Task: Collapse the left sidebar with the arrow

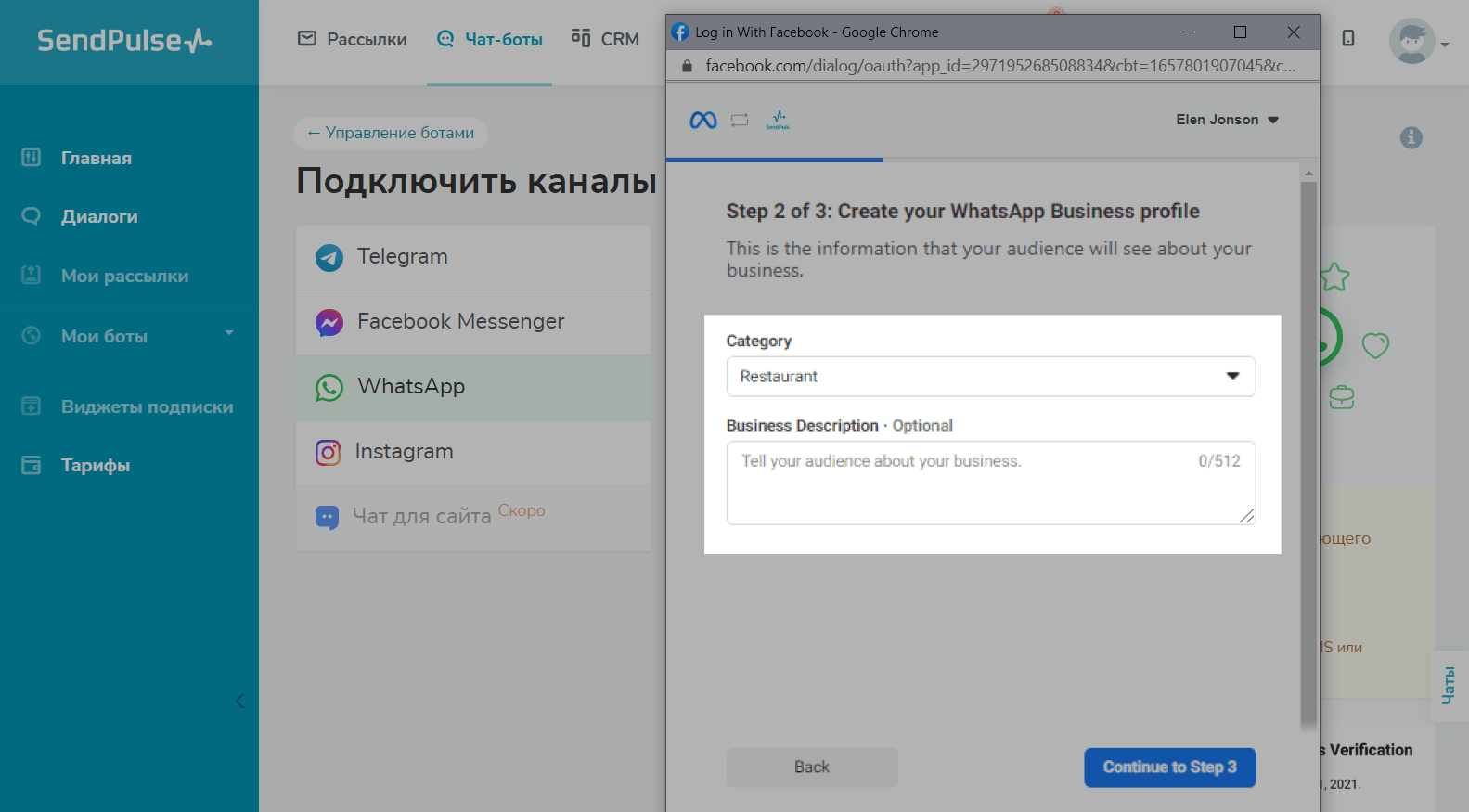Action: tap(239, 701)
